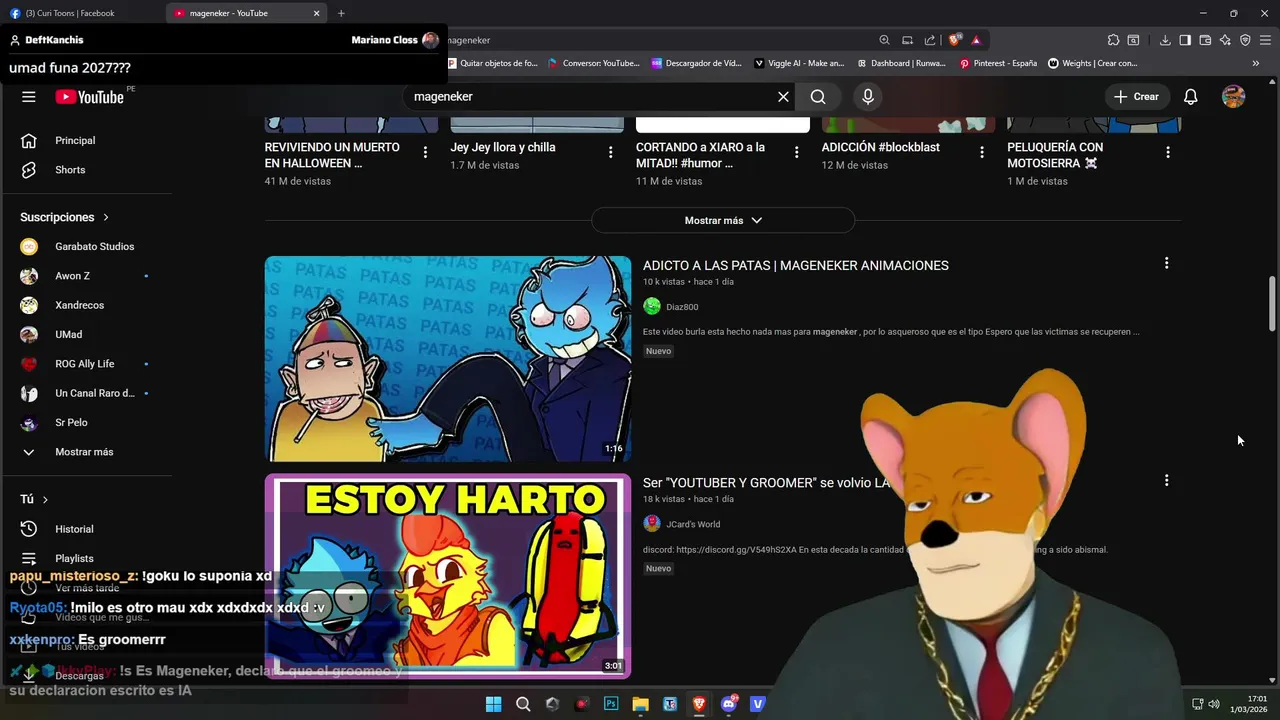Open Photoshop from the taskbar

(x=611, y=704)
